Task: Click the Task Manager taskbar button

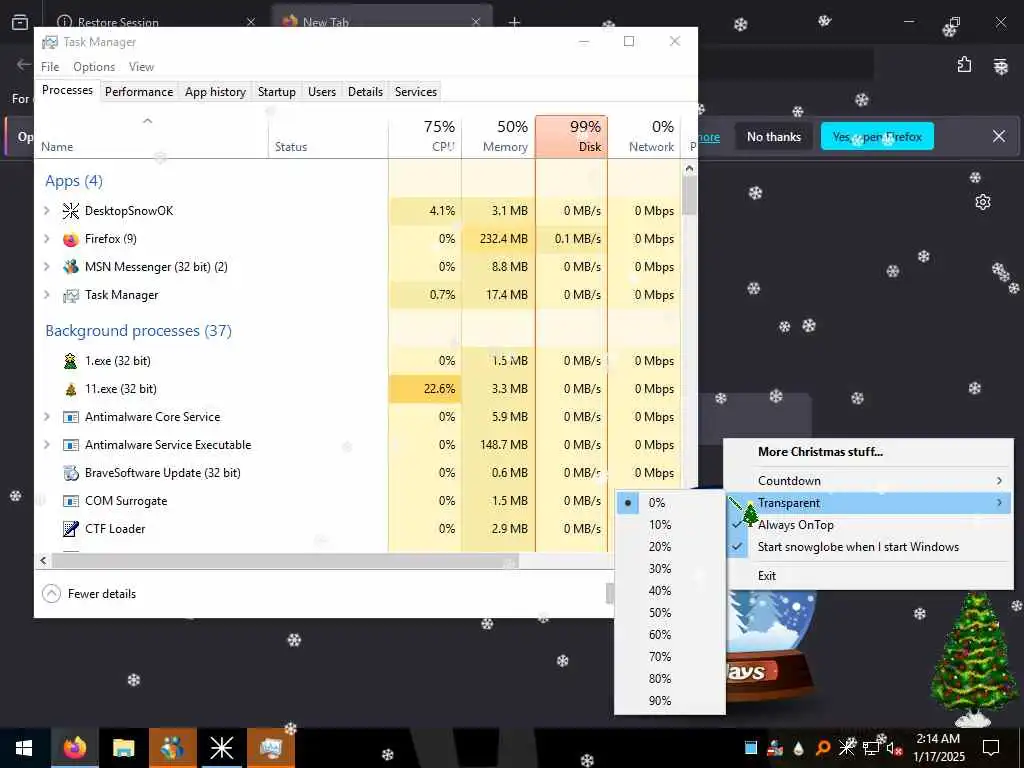Action: tap(270, 748)
